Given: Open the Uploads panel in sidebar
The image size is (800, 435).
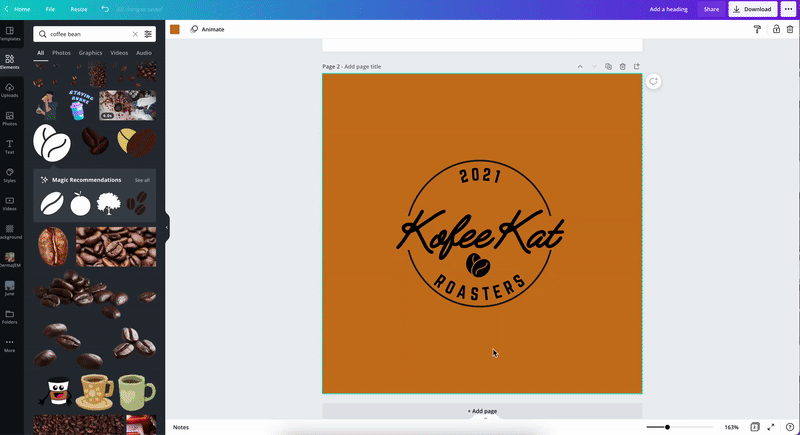Looking at the screenshot, I should coord(9,89).
